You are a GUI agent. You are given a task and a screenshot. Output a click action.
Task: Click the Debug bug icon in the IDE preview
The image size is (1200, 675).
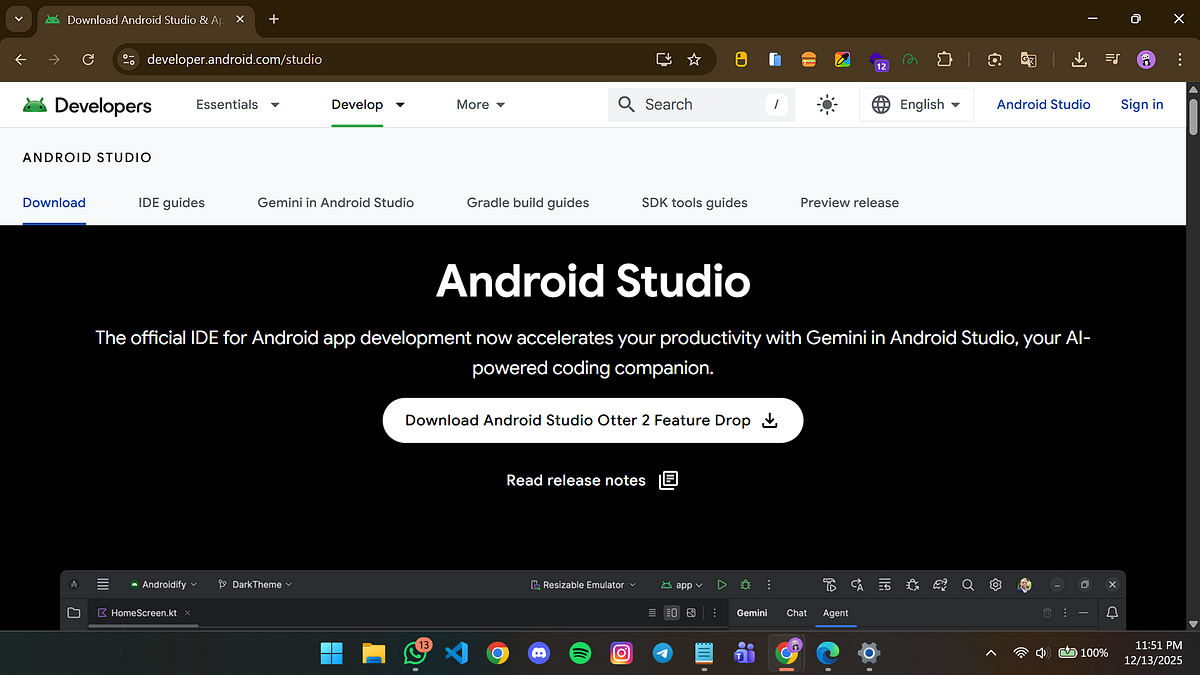745,585
